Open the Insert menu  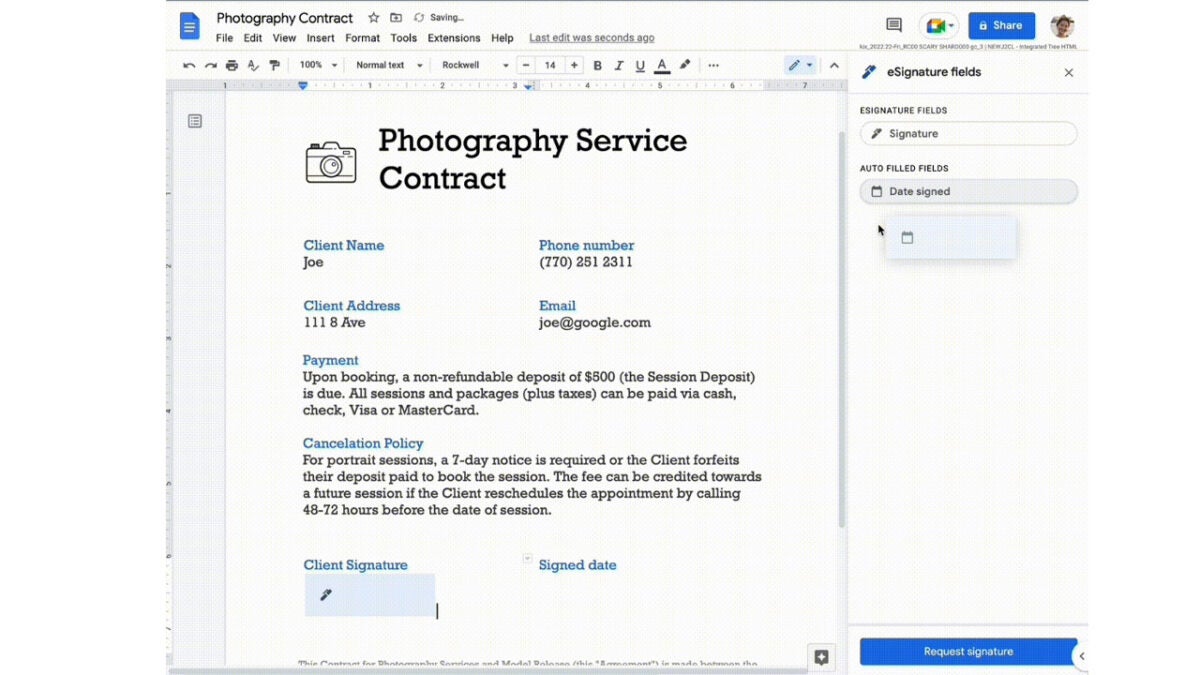tap(320, 37)
